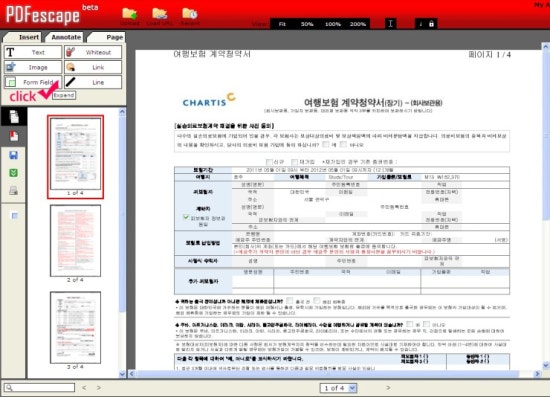The height and width of the screenshot is (397, 550).
Task: Check the 재가입 checkbox in the form
Action: (295, 162)
